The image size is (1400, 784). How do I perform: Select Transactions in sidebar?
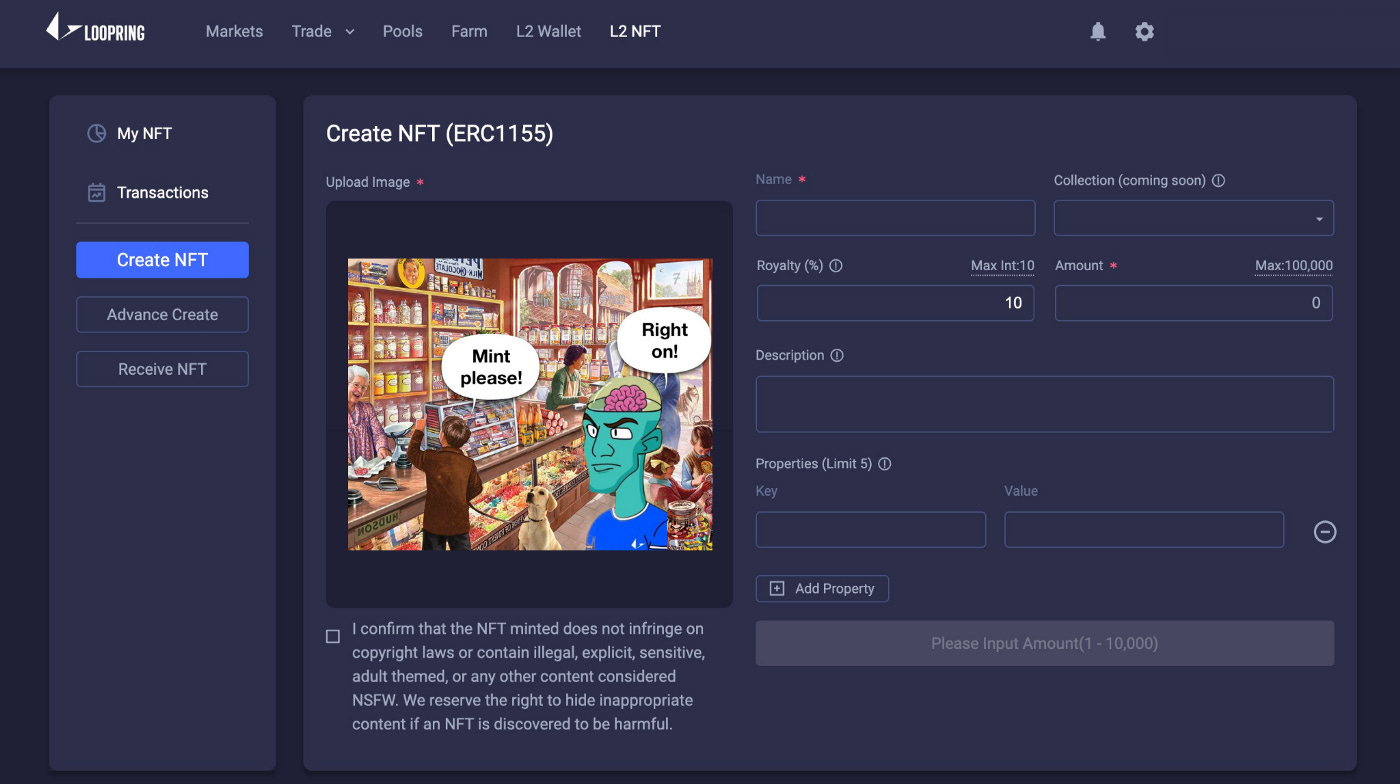pyautogui.click(x=162, y=192)
